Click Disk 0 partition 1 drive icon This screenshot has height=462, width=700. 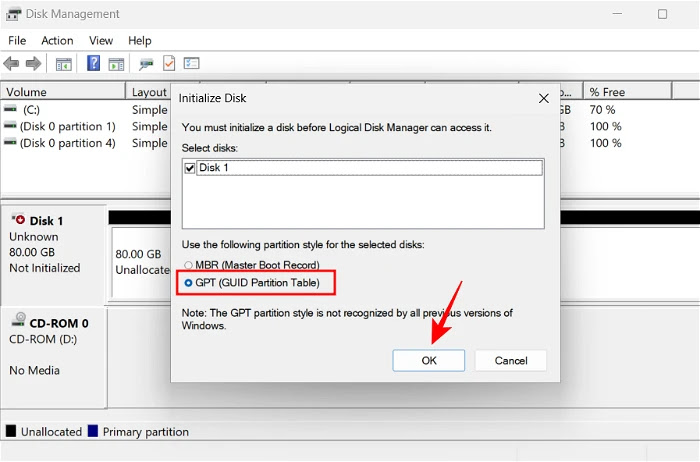[10, 126]
